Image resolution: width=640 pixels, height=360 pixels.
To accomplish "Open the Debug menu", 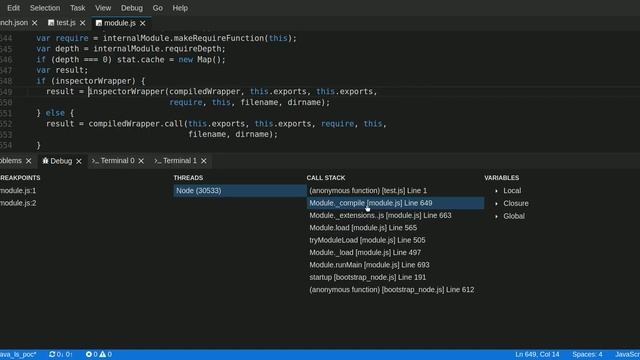I will coord(132,8).
